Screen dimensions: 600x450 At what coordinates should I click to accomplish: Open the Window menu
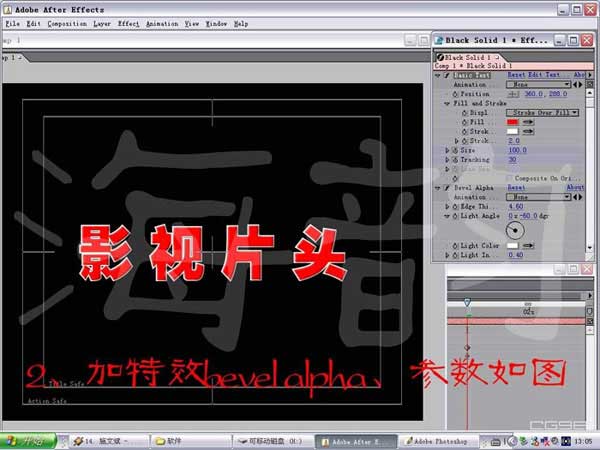click(x=216, y=24)
